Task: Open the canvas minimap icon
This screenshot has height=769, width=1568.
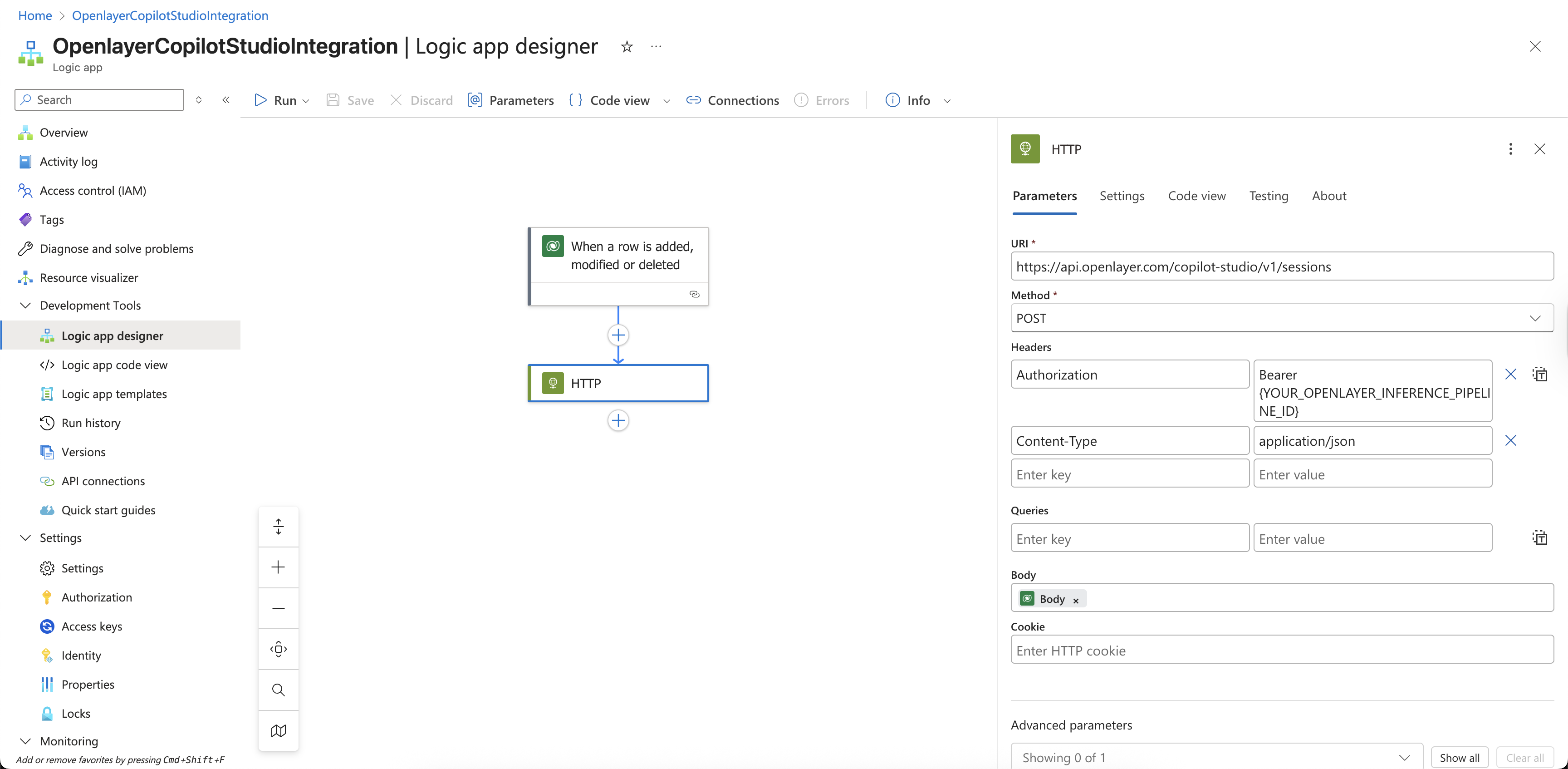Action: tap(278, 730)
